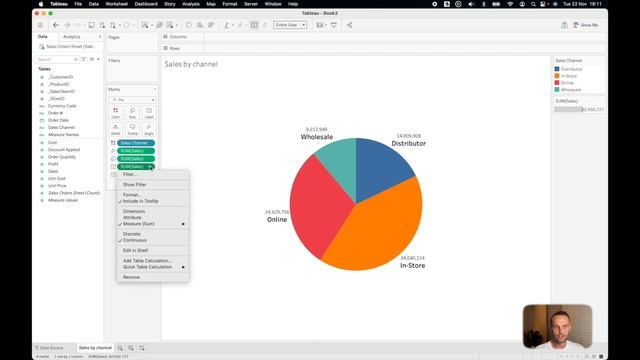The height and width of the screenshot is (360, 640).
Task: Redo with the forward arrow toolbar icon
Action: click(67, 25)
